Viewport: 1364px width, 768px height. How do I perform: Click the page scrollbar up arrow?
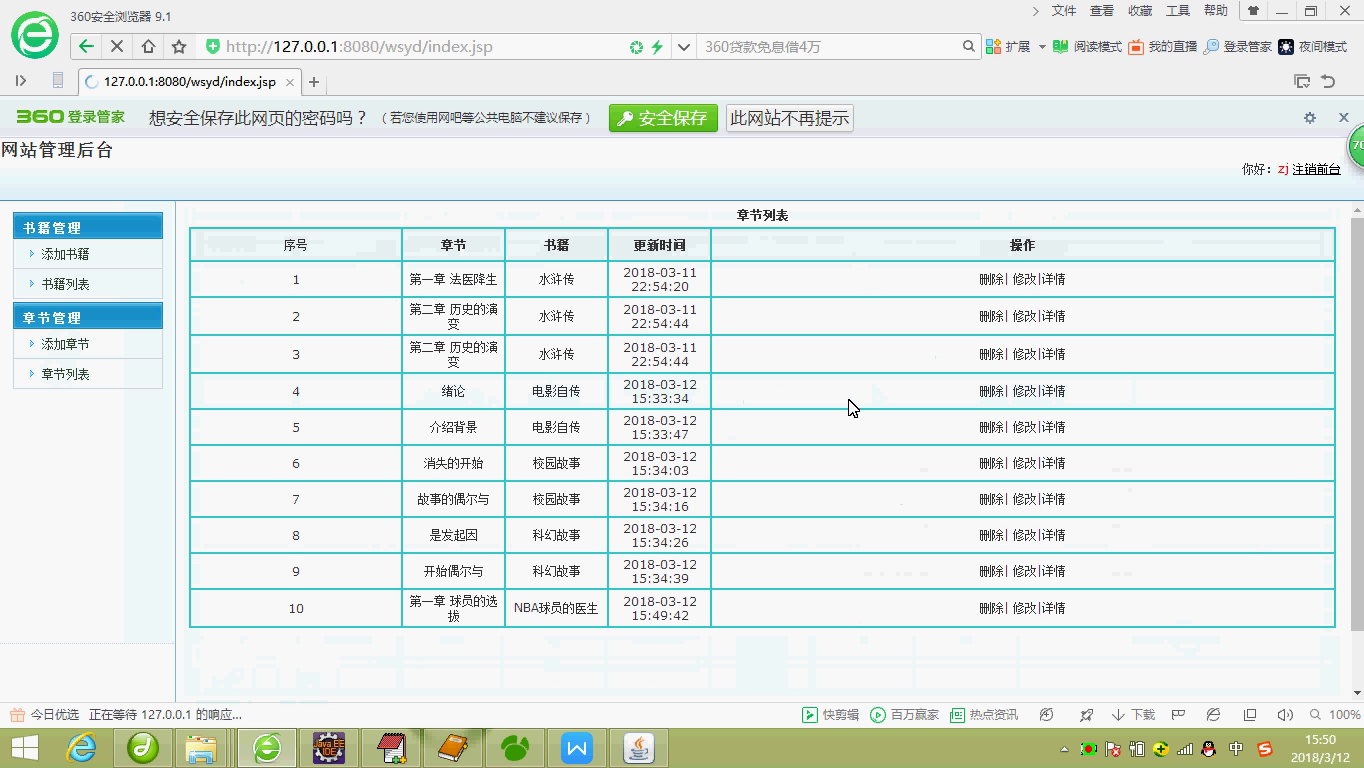1357,209
